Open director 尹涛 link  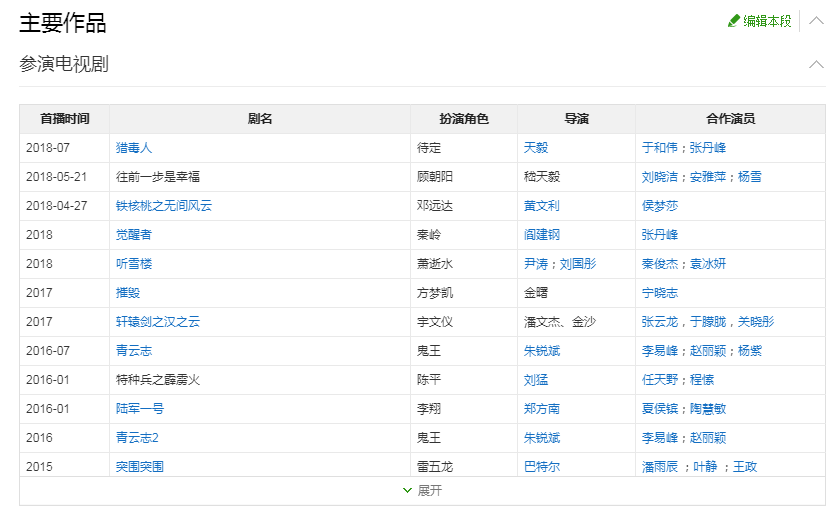[x=536, y=264]
